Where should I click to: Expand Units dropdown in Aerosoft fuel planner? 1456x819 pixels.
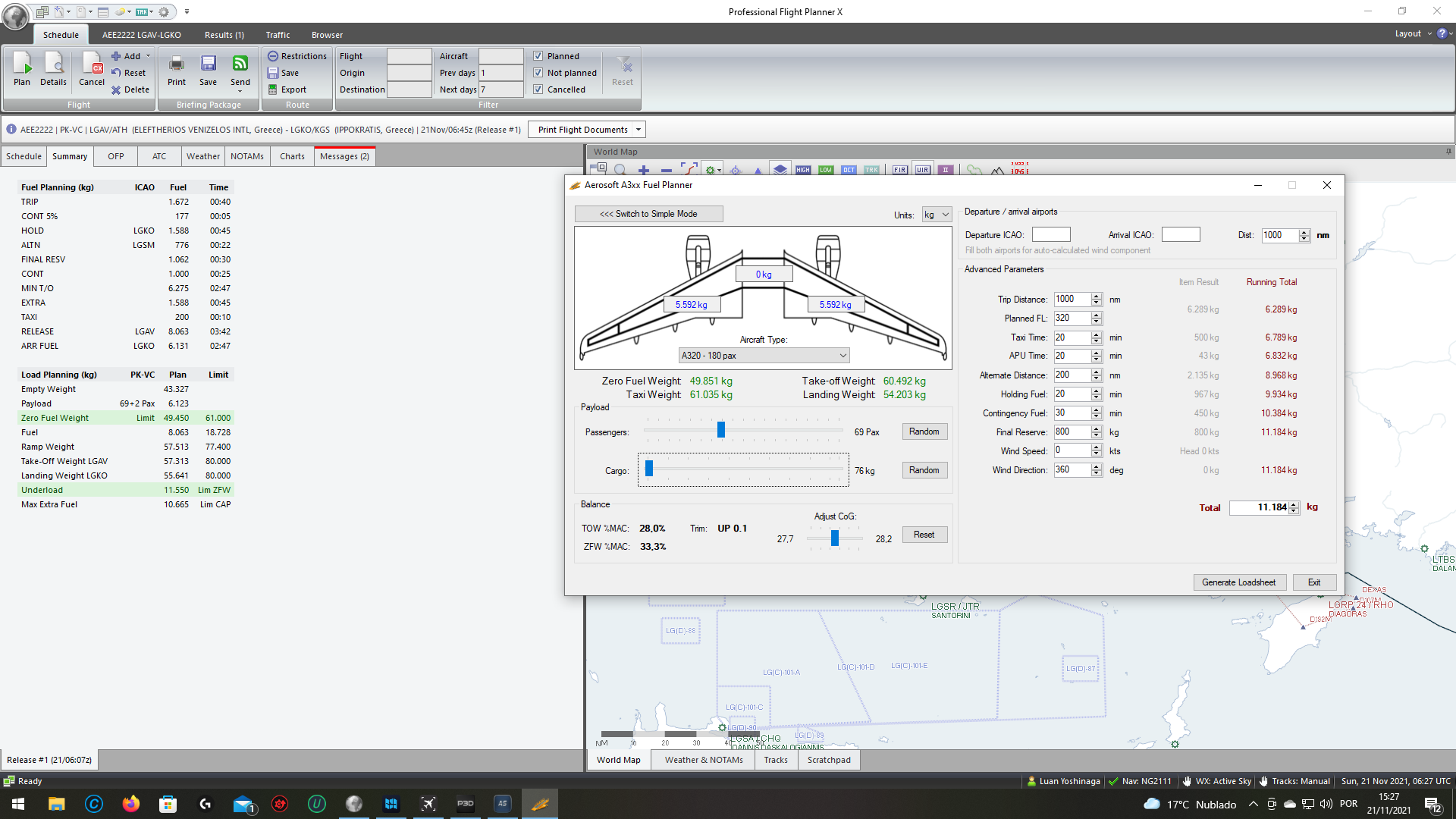[x=943, y=213]
